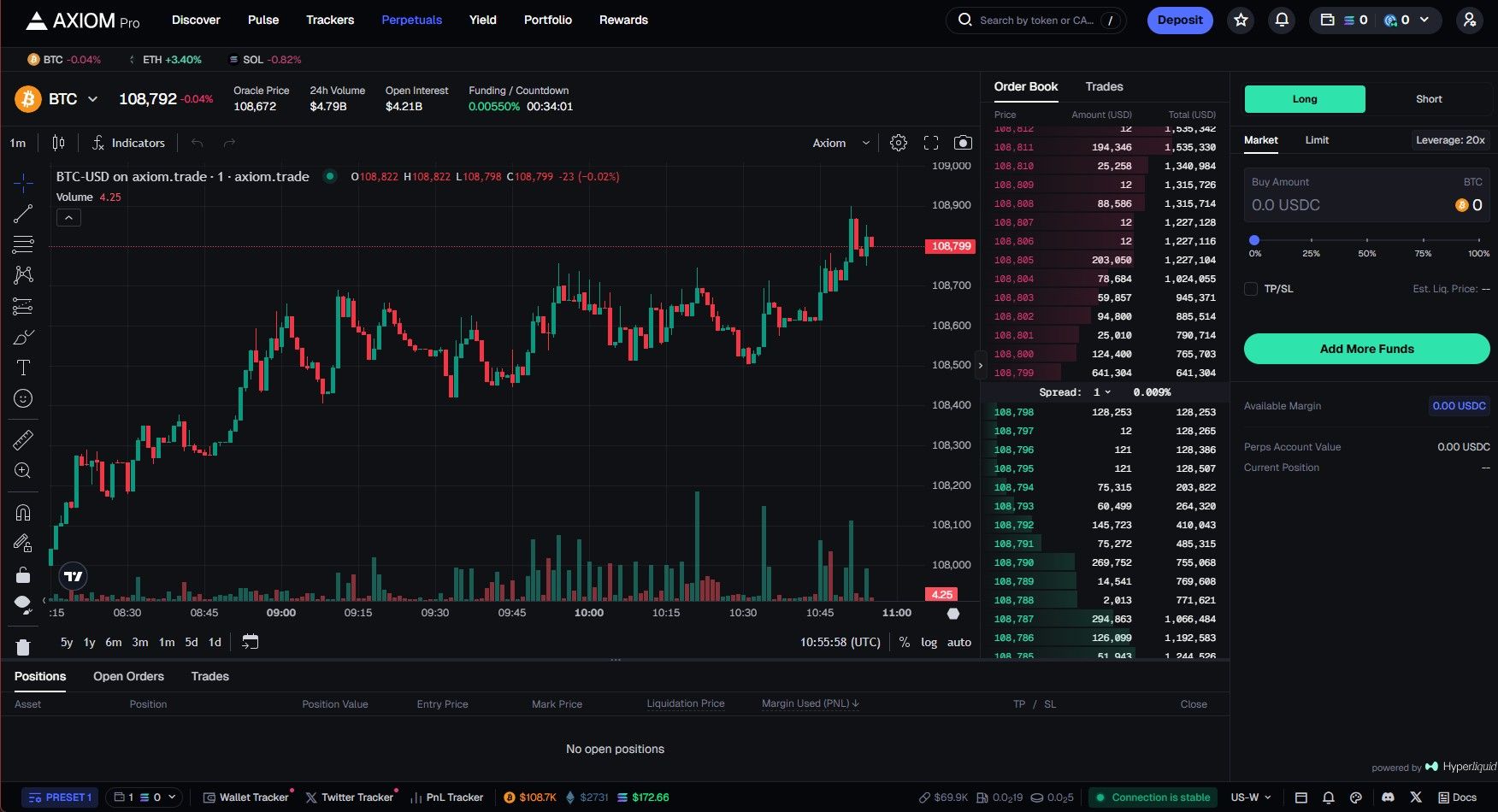This screenshot has height=812, width=1498.
Task: Switch to the Trades tab in order book
Action: (1104, 86)
